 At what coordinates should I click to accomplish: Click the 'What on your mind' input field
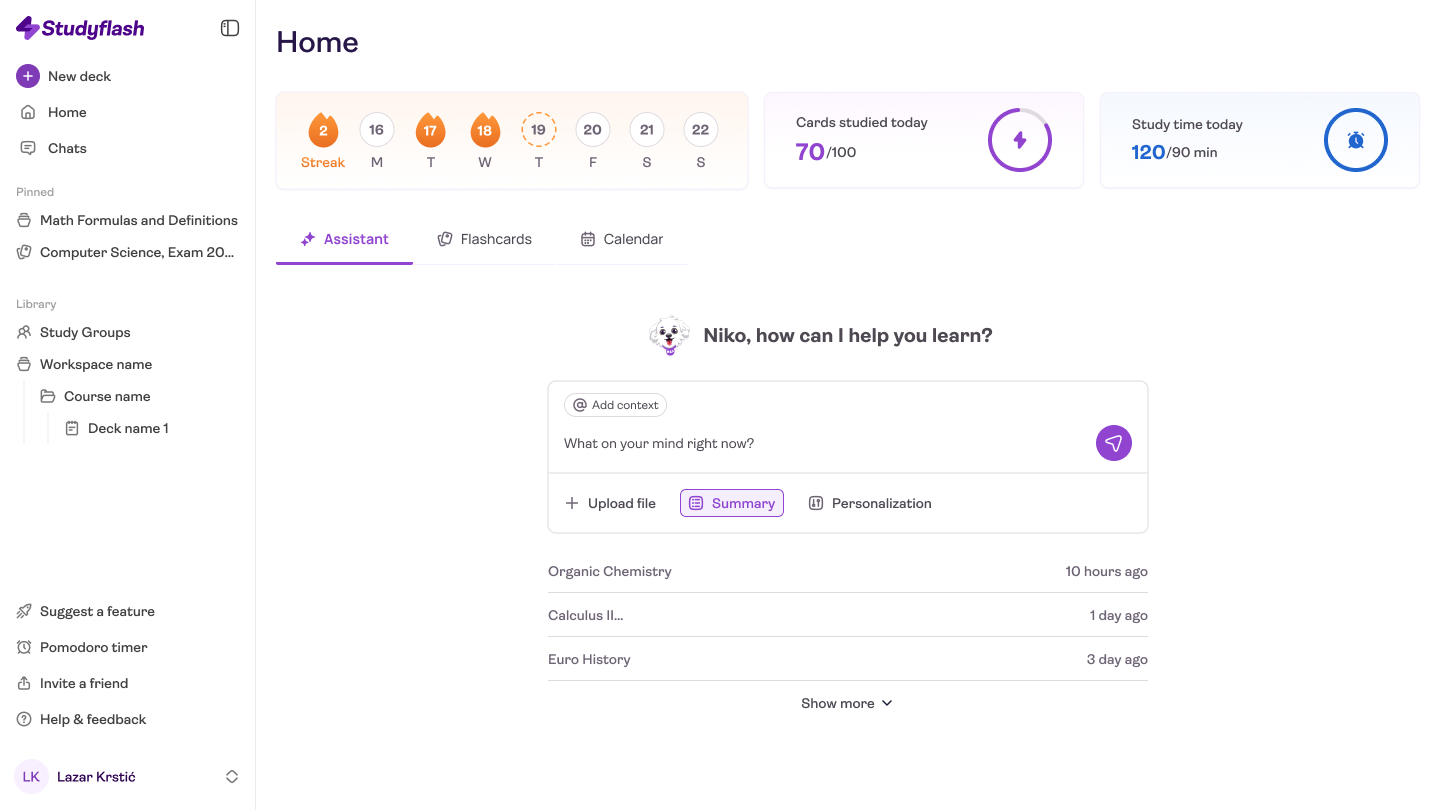pos(820,443)
